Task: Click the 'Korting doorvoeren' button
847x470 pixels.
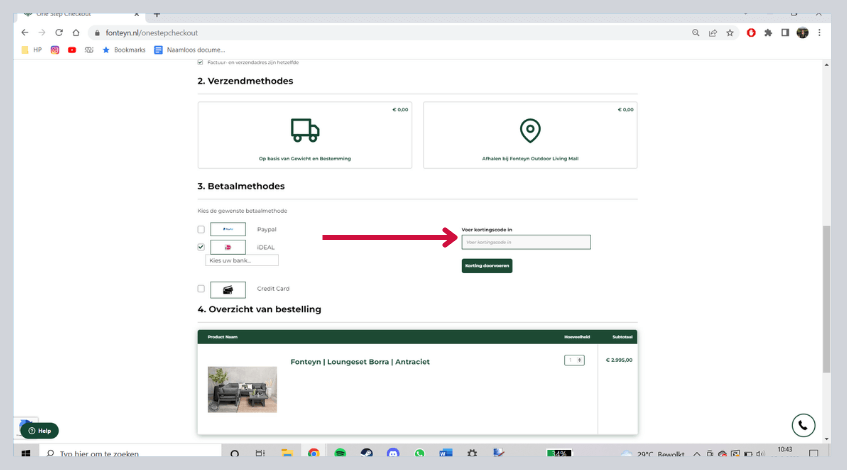Action: (x=486, y=266)
